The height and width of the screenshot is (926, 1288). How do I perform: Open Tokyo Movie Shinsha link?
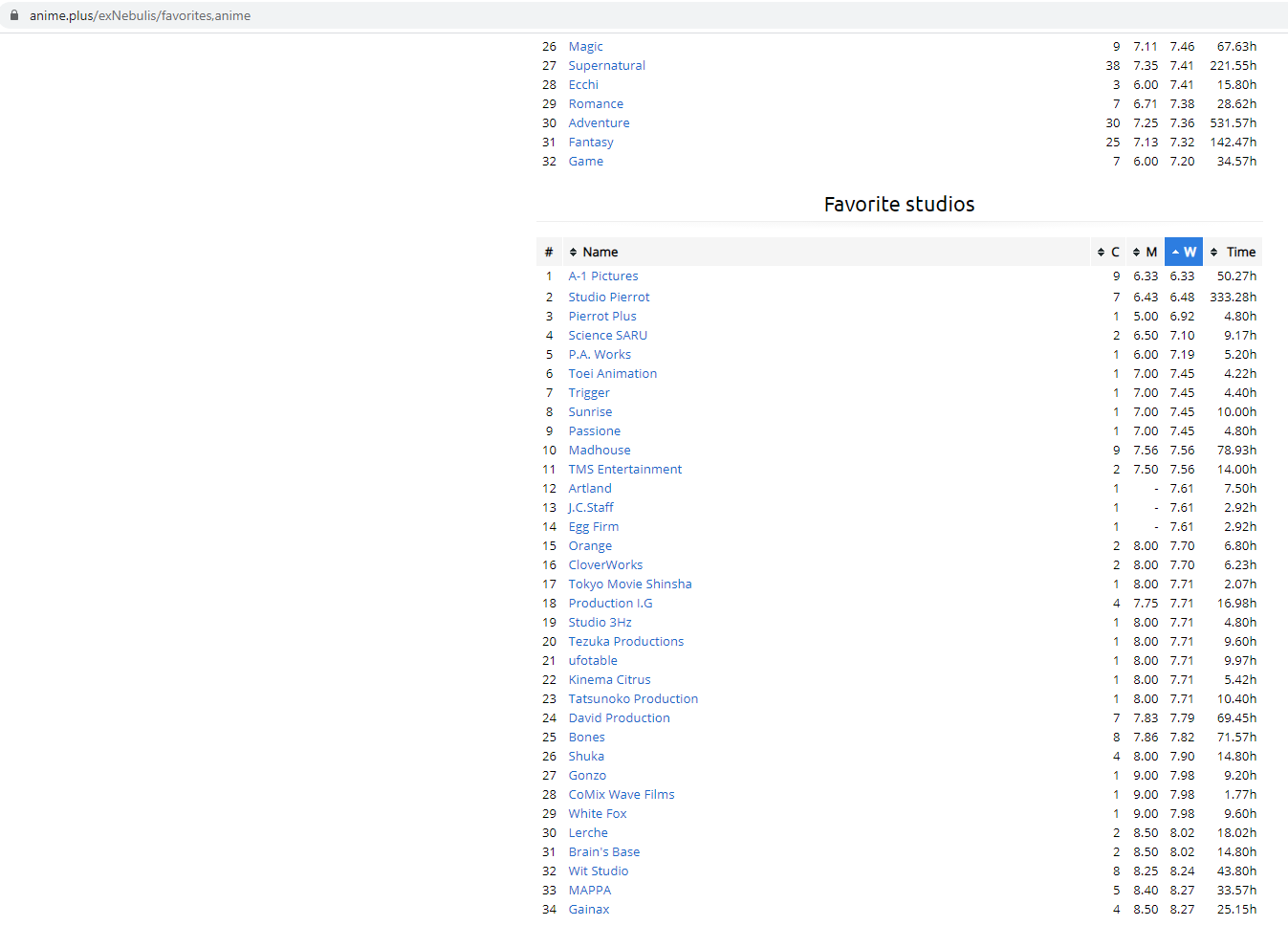pos(629,584)
